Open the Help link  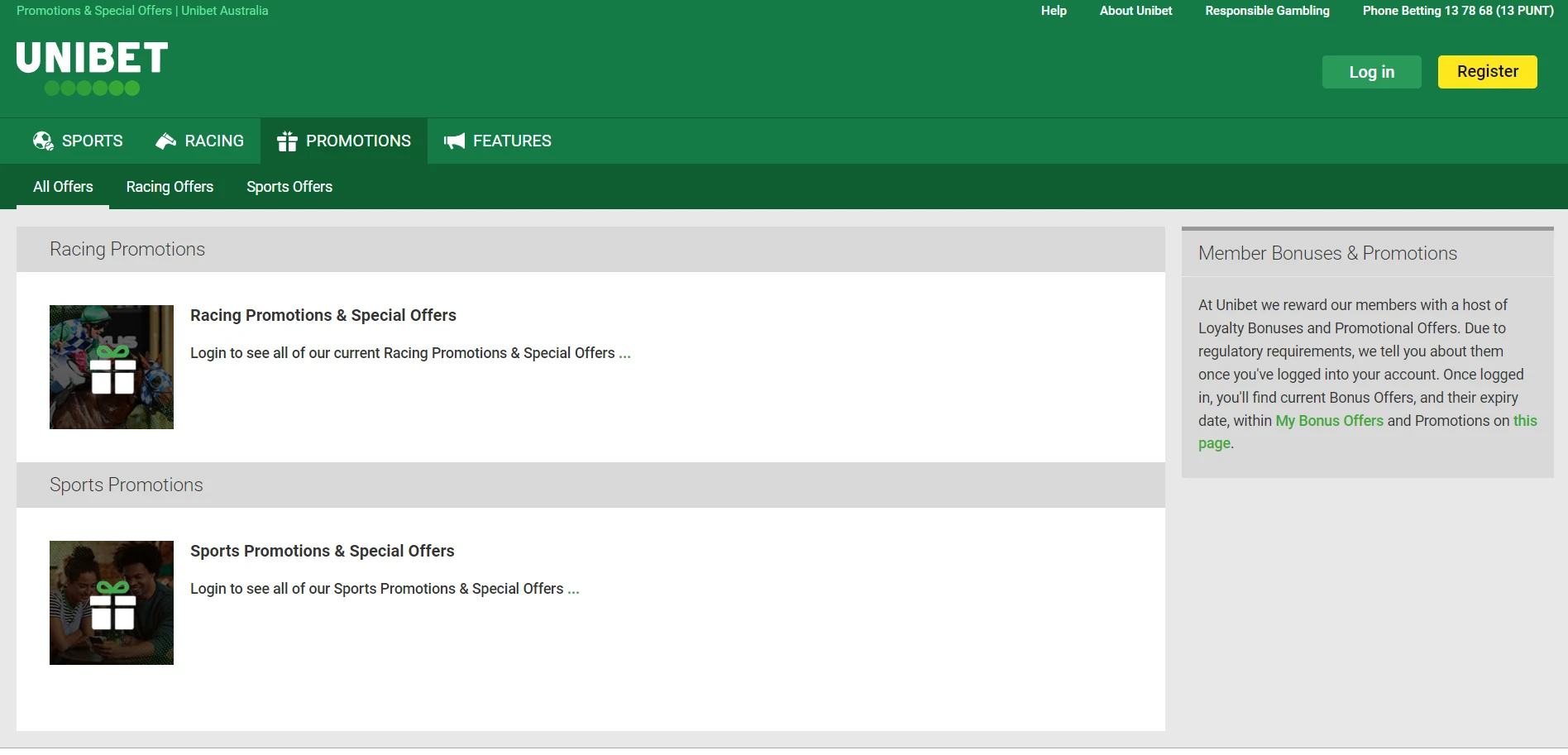(x=1054, y=11)
